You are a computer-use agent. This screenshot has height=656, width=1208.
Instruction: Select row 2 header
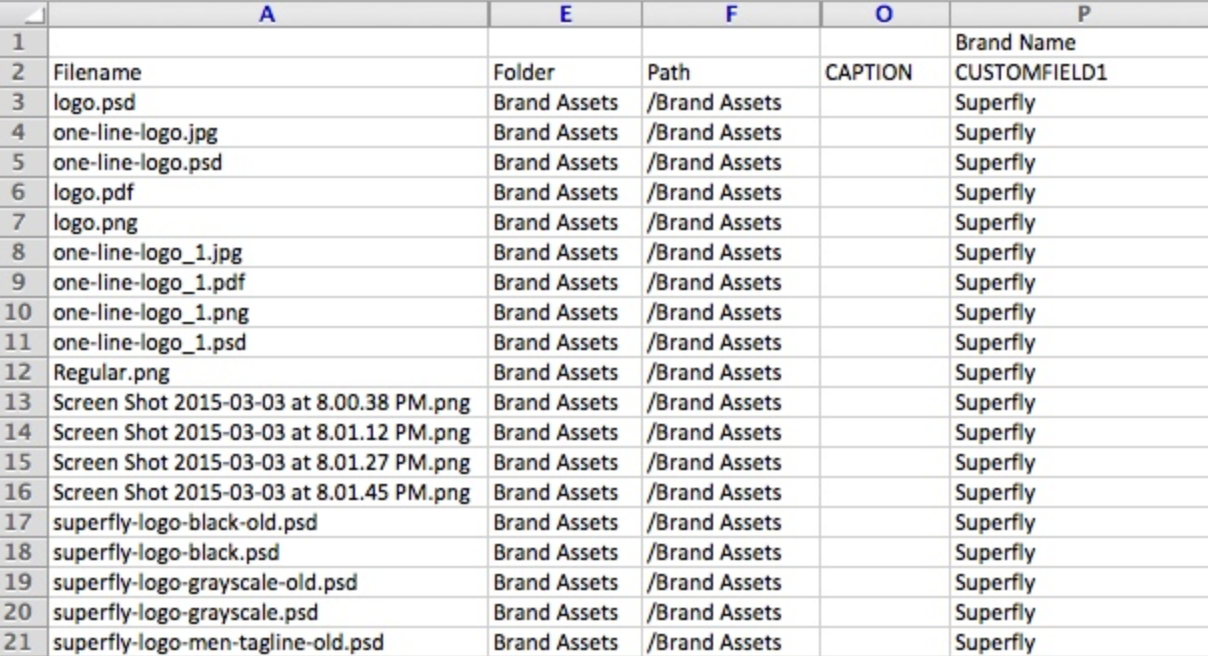[x=24, y=72]
